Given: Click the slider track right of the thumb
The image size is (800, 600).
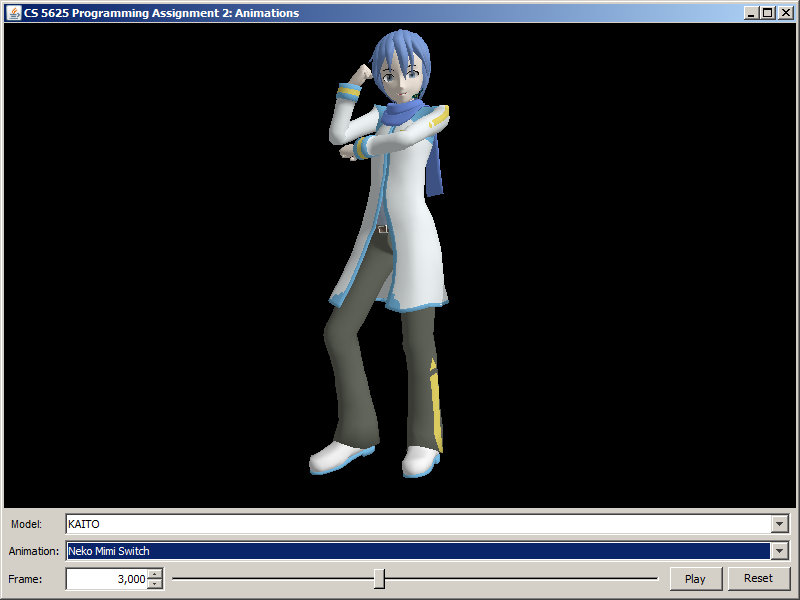Looking at the screenshot, I should click(x=520, y=579).
